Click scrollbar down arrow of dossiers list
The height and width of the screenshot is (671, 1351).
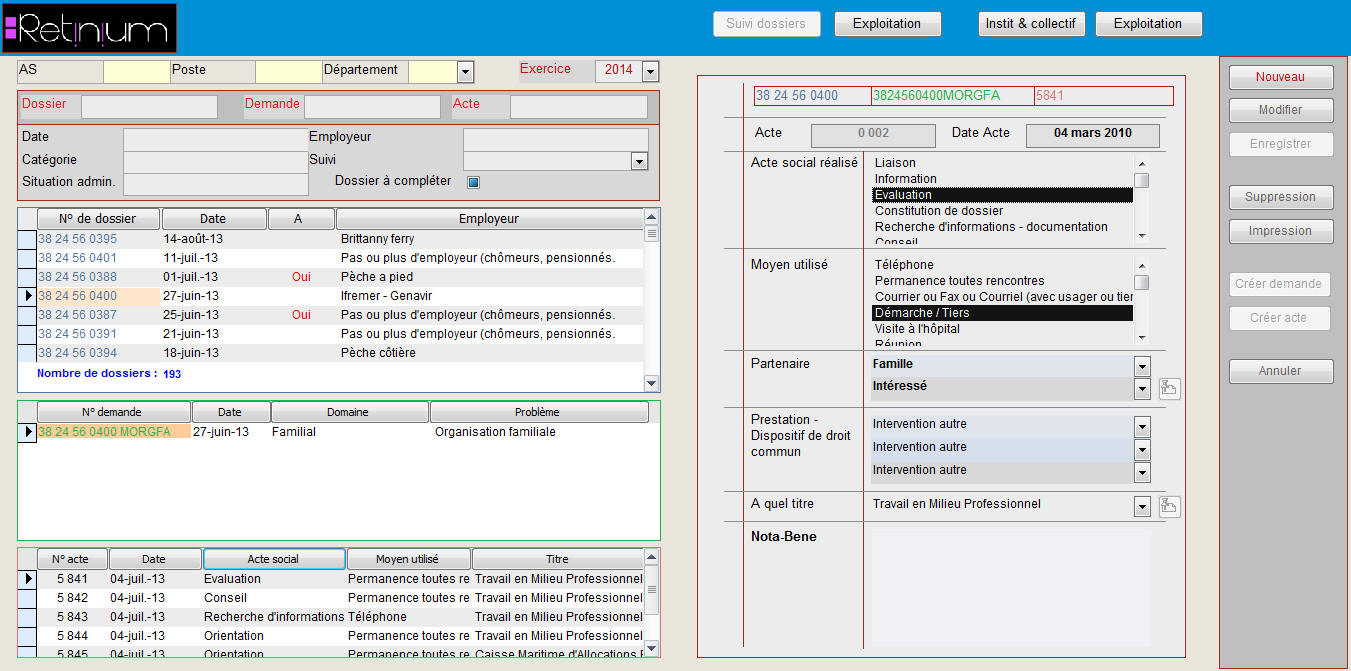coord(652,382)
